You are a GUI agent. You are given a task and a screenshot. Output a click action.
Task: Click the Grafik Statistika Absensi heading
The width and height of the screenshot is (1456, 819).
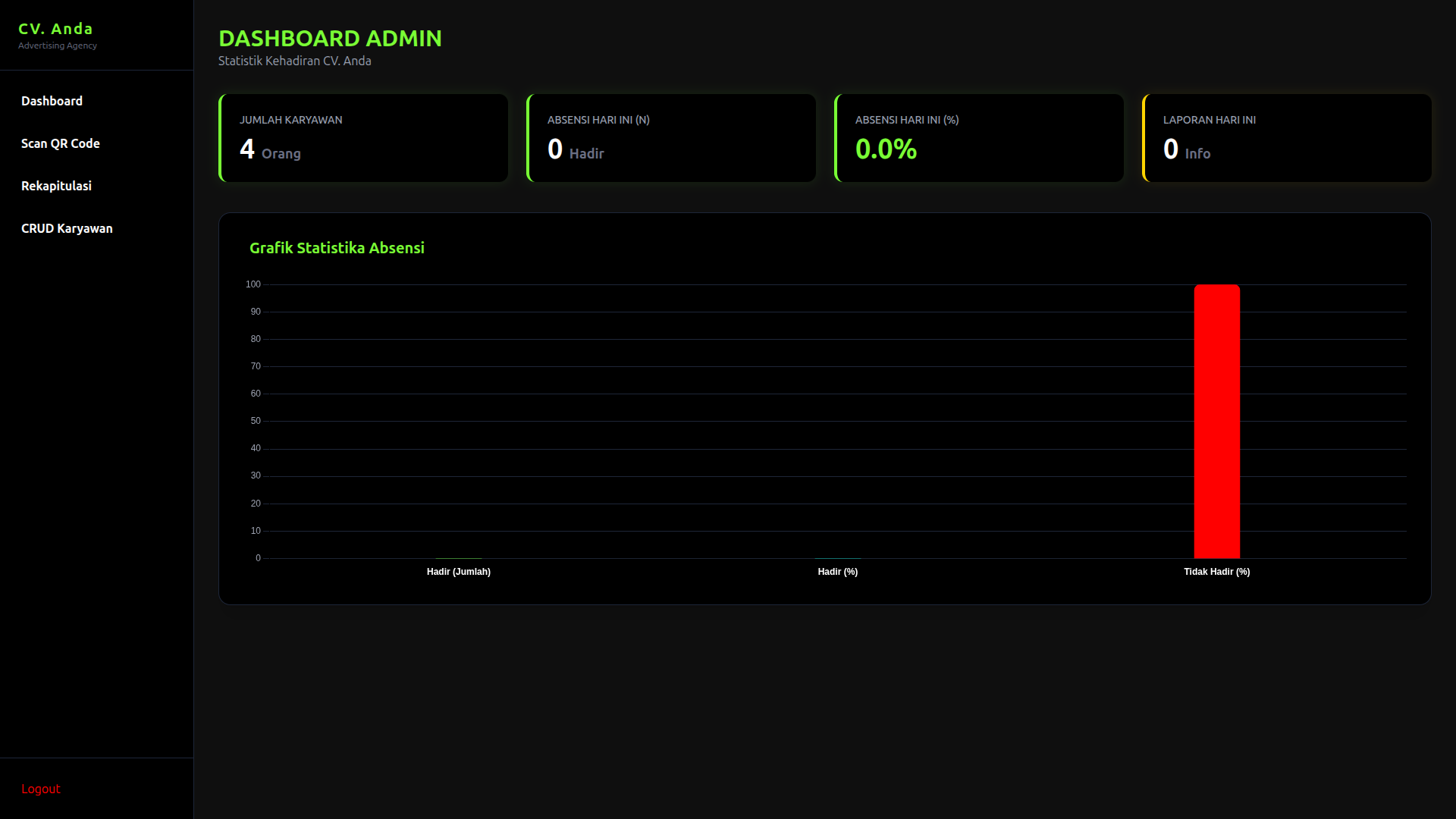click(x=337, y=248)
